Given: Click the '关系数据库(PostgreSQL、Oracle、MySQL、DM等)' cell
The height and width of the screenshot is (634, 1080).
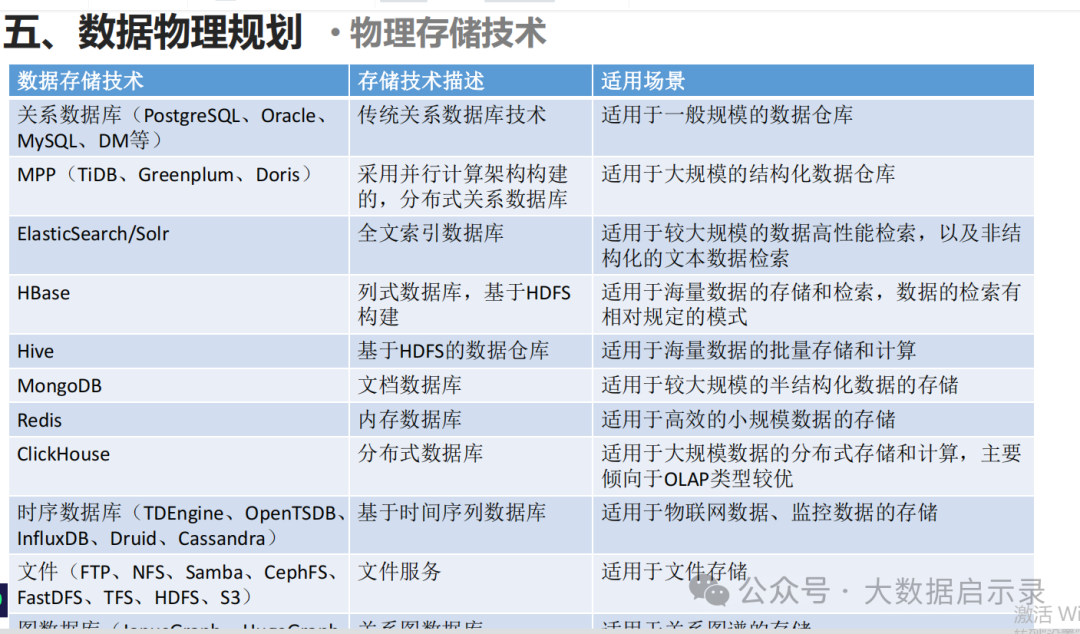Looking at the screenshot, I should coord(178,127).
